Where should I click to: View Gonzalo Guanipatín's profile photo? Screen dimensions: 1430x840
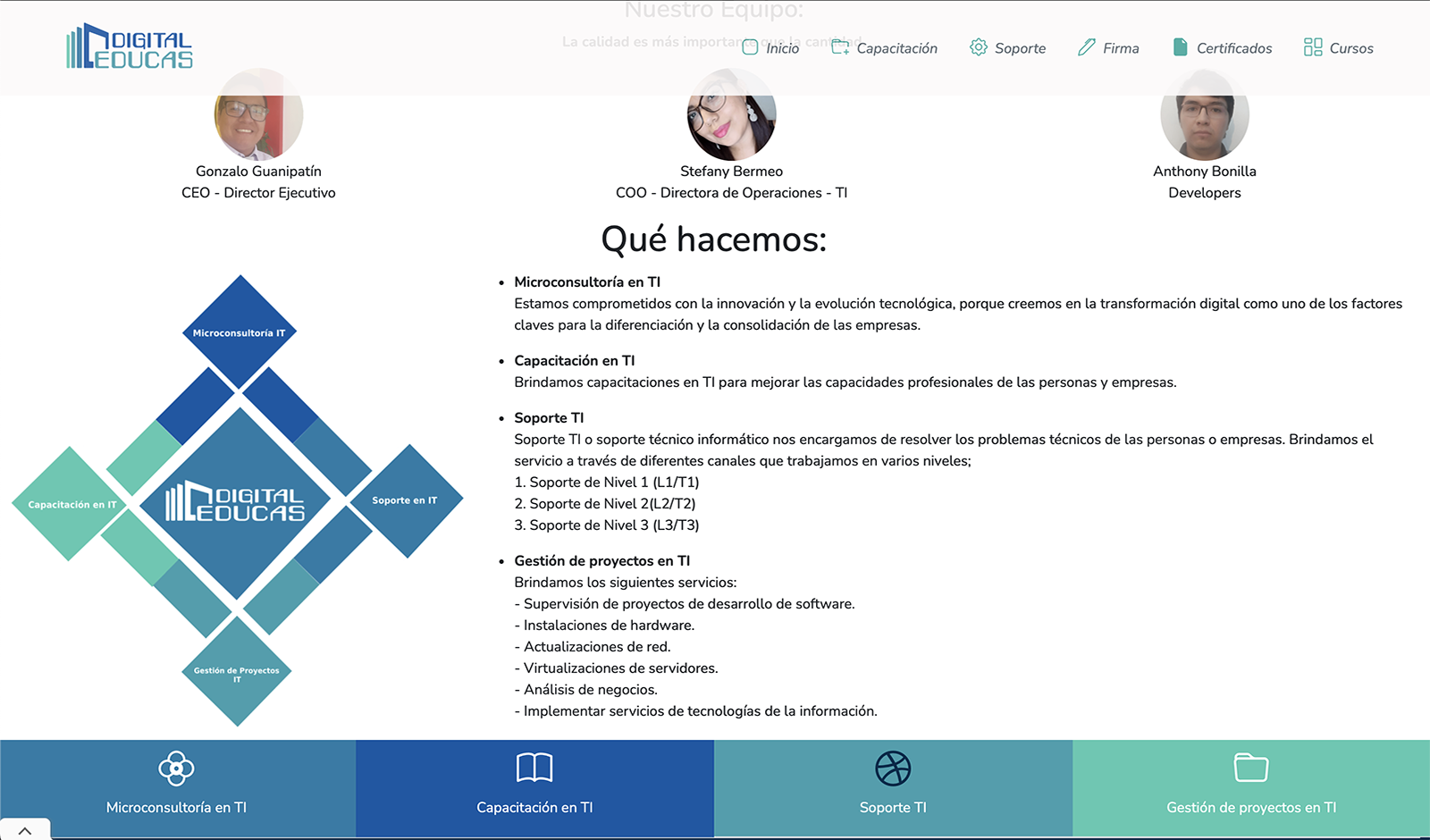click(258, 116)
